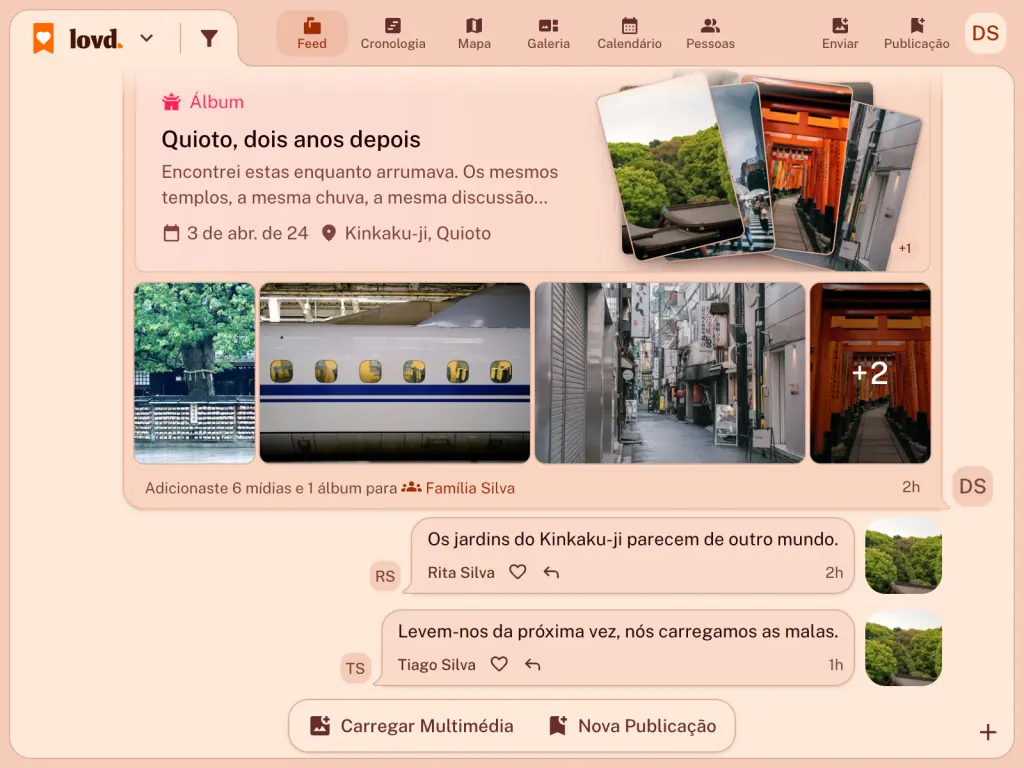Click the TS avatar of Tiago Silva
Image resolution: width=1024 pixels, height=768 pixels.
coord(355,668)
